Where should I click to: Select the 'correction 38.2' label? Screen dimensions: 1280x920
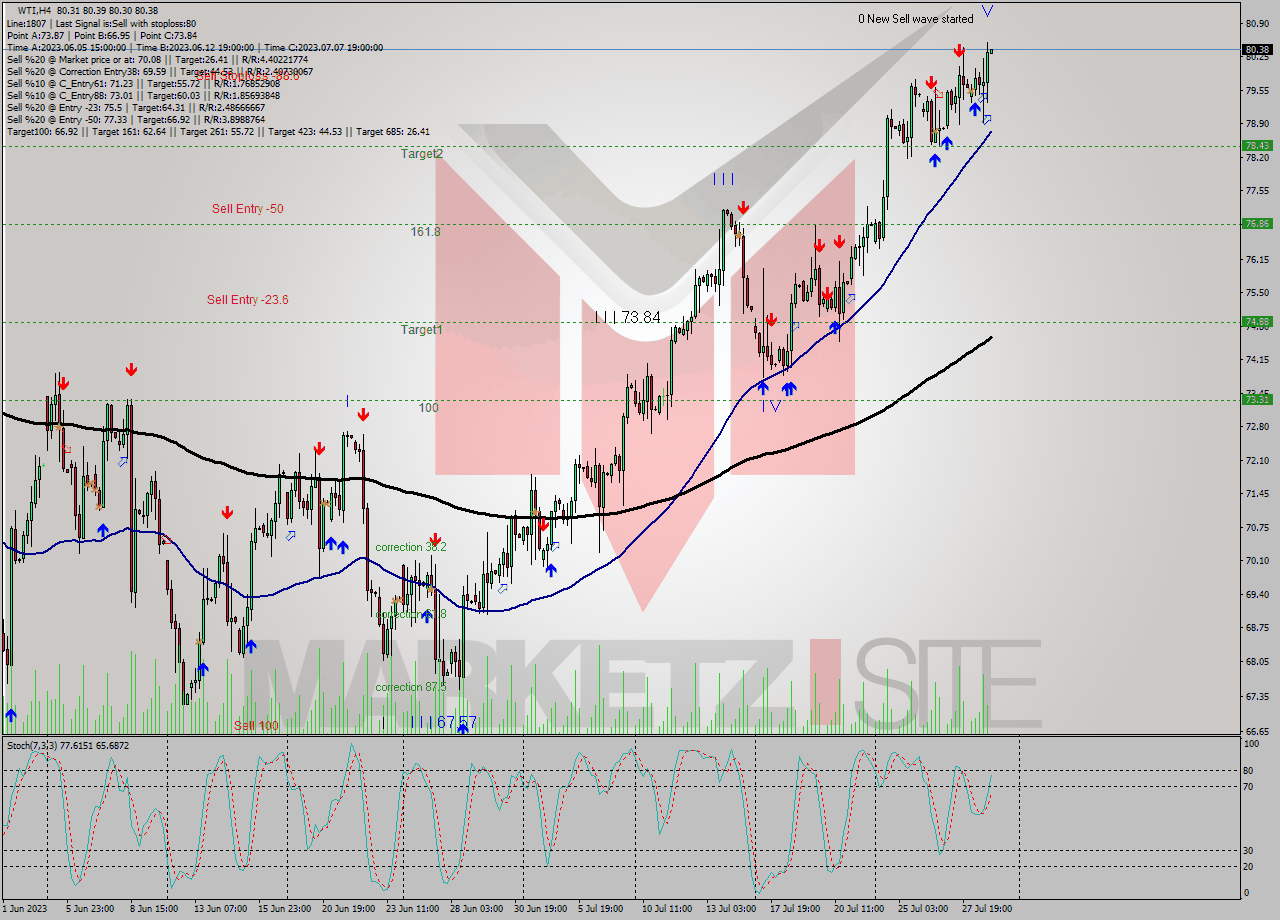tap(411, 548)
